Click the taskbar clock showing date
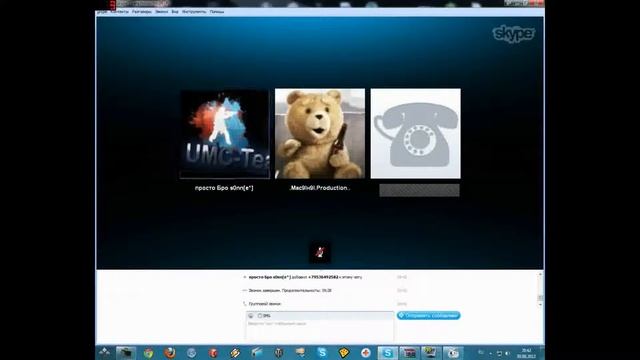This screenshot has width=640, height=360. [526, 353]
